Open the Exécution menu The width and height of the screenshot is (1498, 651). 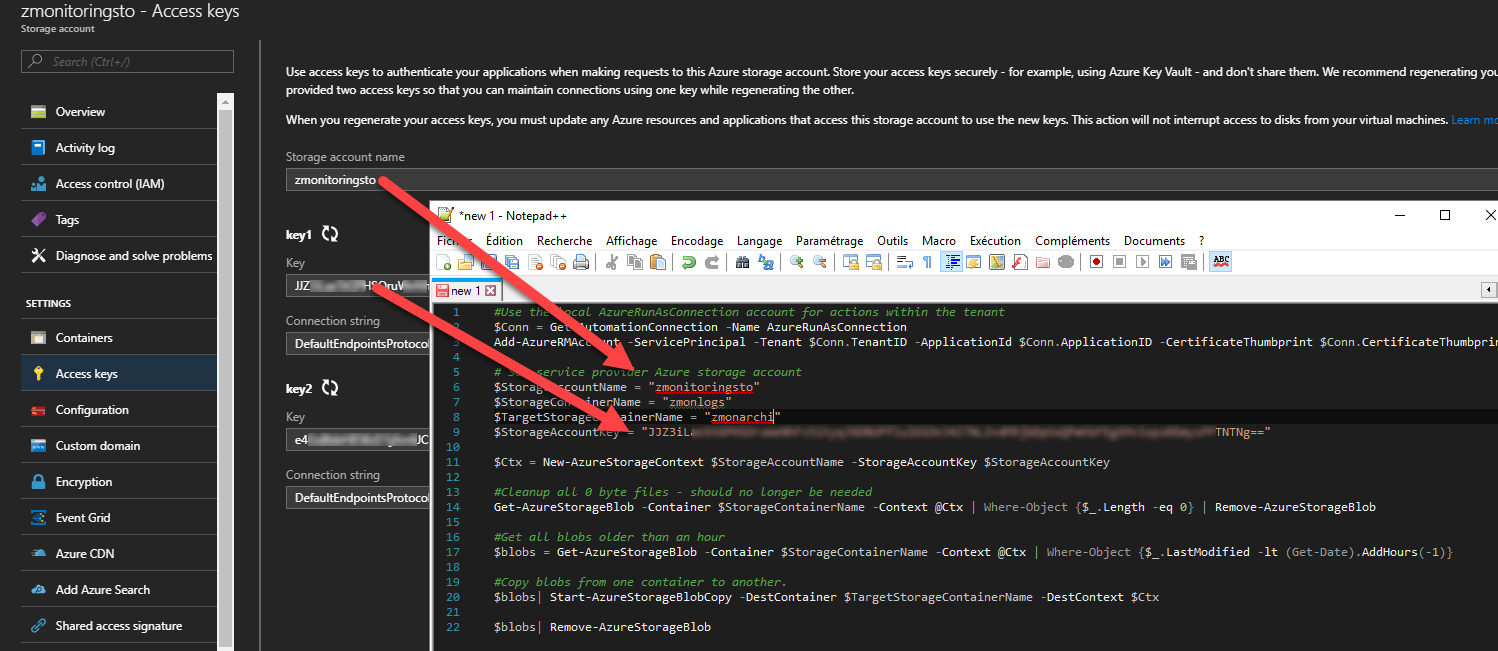point(995,241)
